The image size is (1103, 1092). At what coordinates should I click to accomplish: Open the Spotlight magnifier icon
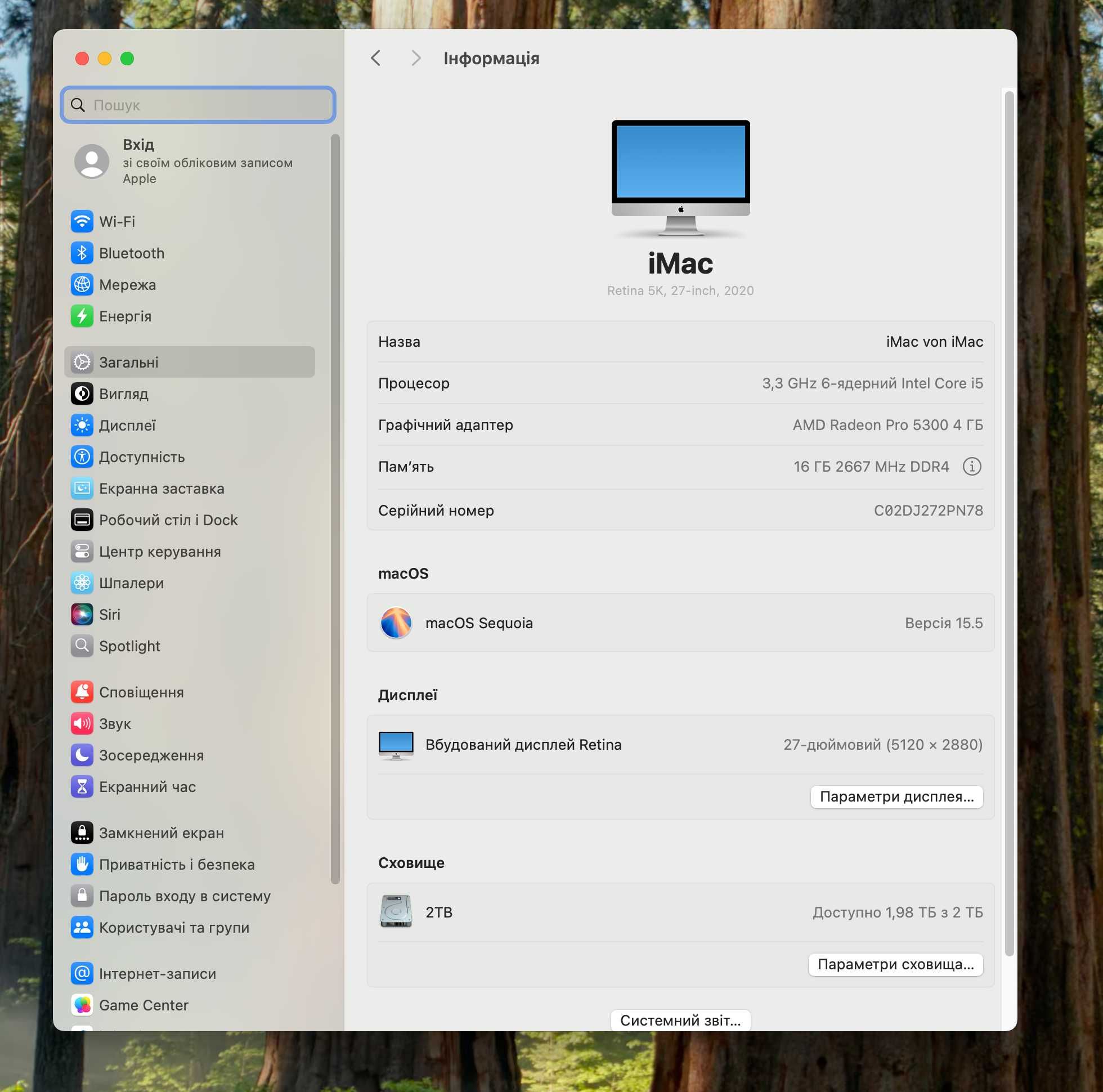pos(82,646)
